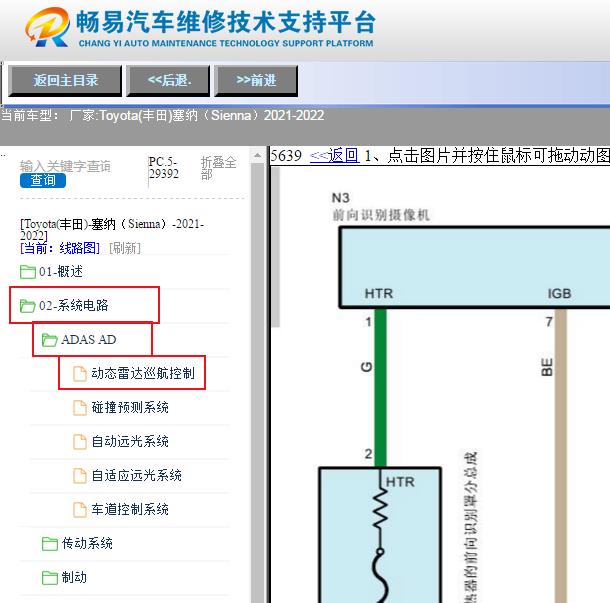Click the 查询 search button

click(43, 180)
